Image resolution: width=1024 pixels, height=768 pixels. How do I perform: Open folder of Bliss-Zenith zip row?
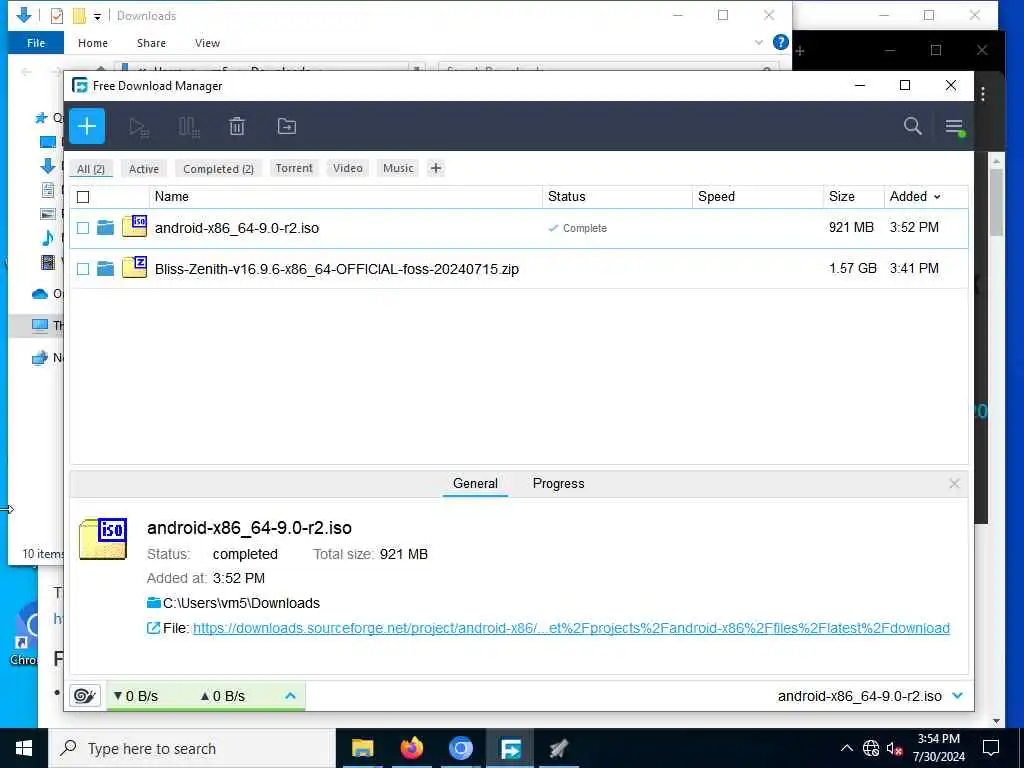pyautogui.click(x=105, y=268)
